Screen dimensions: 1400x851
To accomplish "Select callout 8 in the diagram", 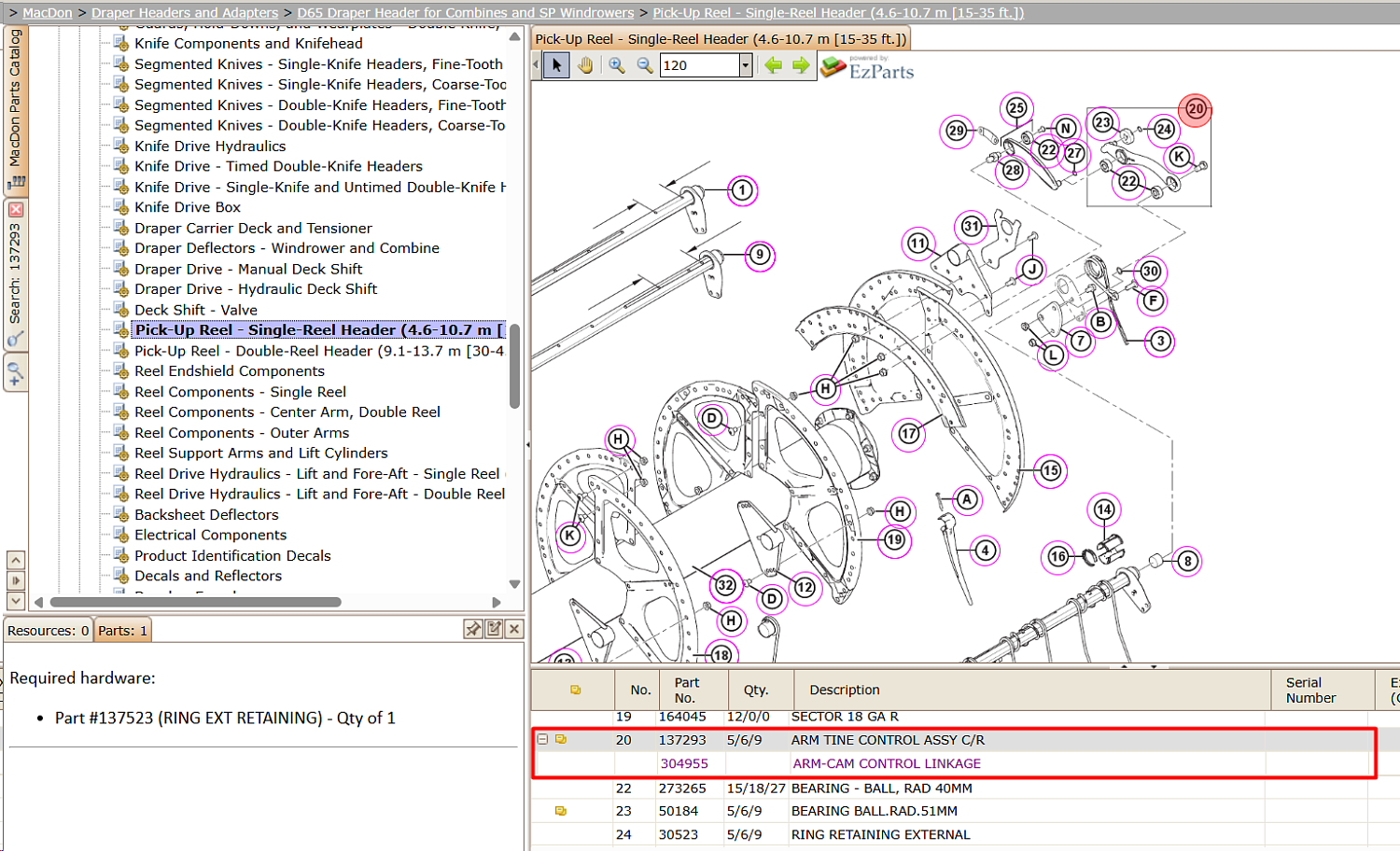I will tap(1187, 561).
